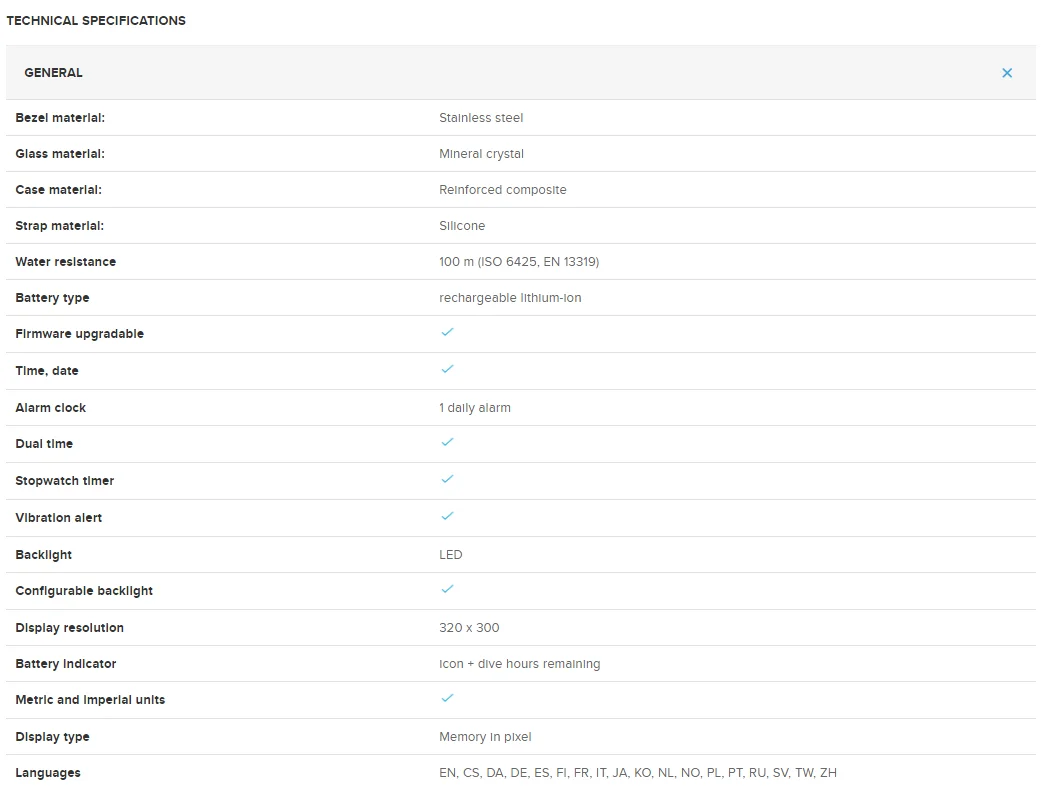Viewport: 1043px width, 788px height.
Task: Click the Memory in pixel display type
Action: point(485,737)
